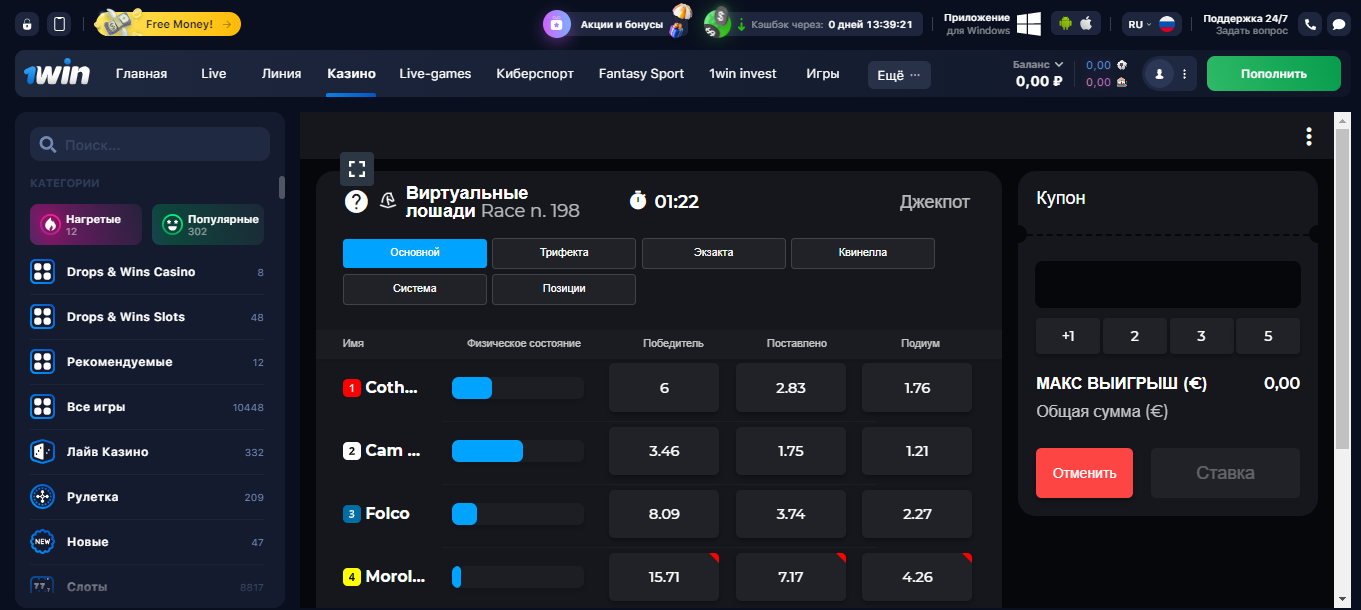Open the Лайв Казино category
This screenshot has height=610, width=1361.
pos(147,452)
